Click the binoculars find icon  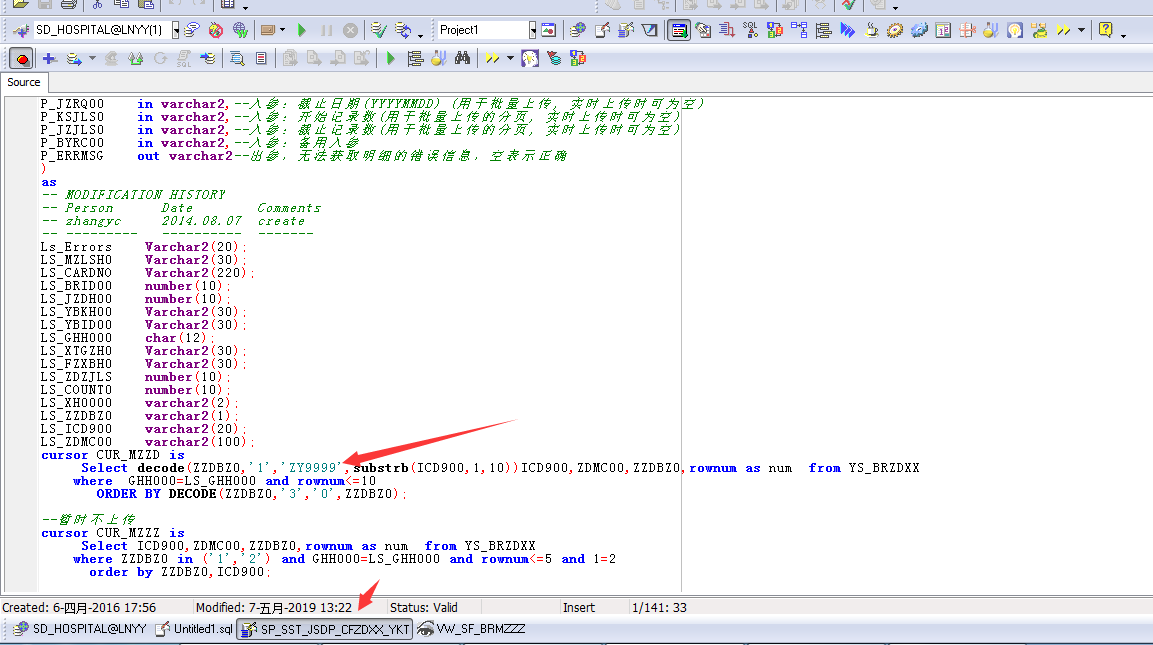[x=463, y=58]
